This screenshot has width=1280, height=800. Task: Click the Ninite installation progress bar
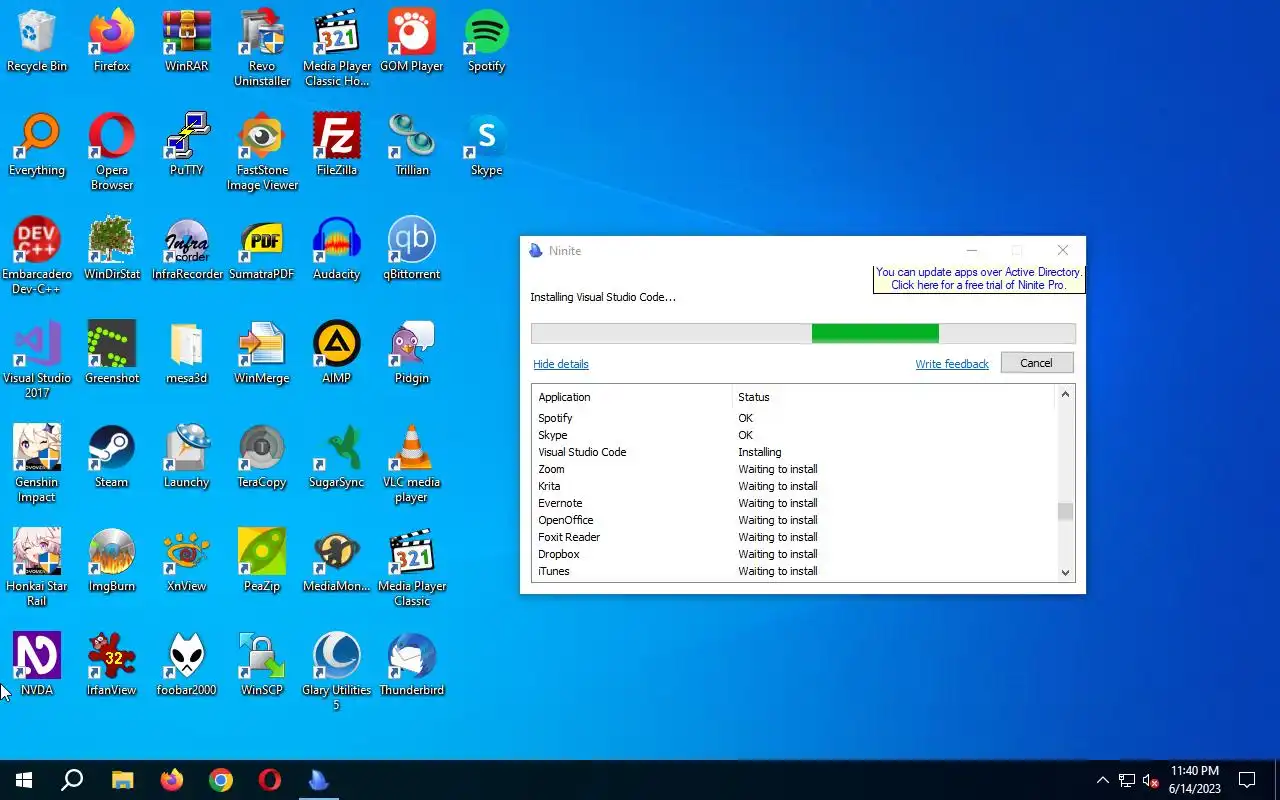click(x=803, y=333)
